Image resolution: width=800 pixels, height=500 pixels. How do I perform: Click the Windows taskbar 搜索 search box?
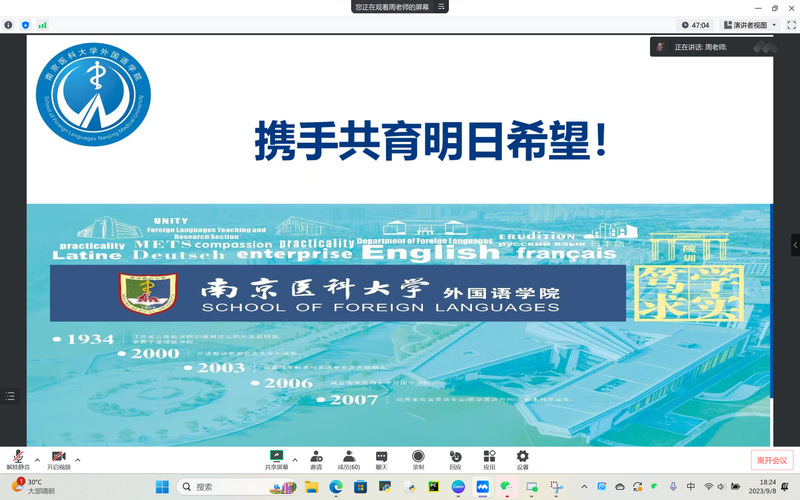[230, 487]
